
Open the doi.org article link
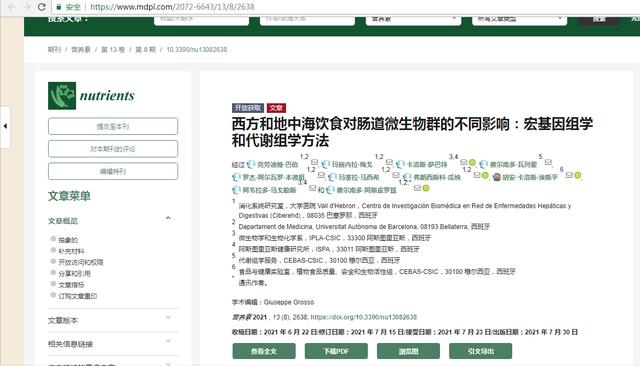(364, 317)
